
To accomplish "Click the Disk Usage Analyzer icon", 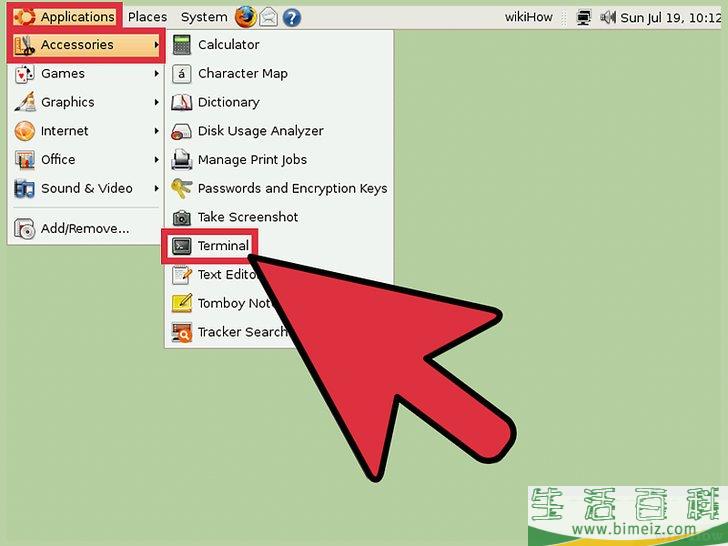I will pos(181,131).
